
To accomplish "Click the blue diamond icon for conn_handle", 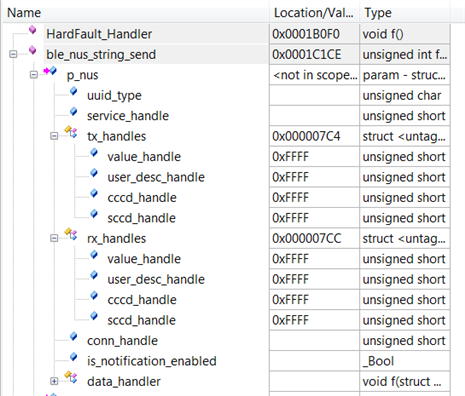I will coord(74,336).
